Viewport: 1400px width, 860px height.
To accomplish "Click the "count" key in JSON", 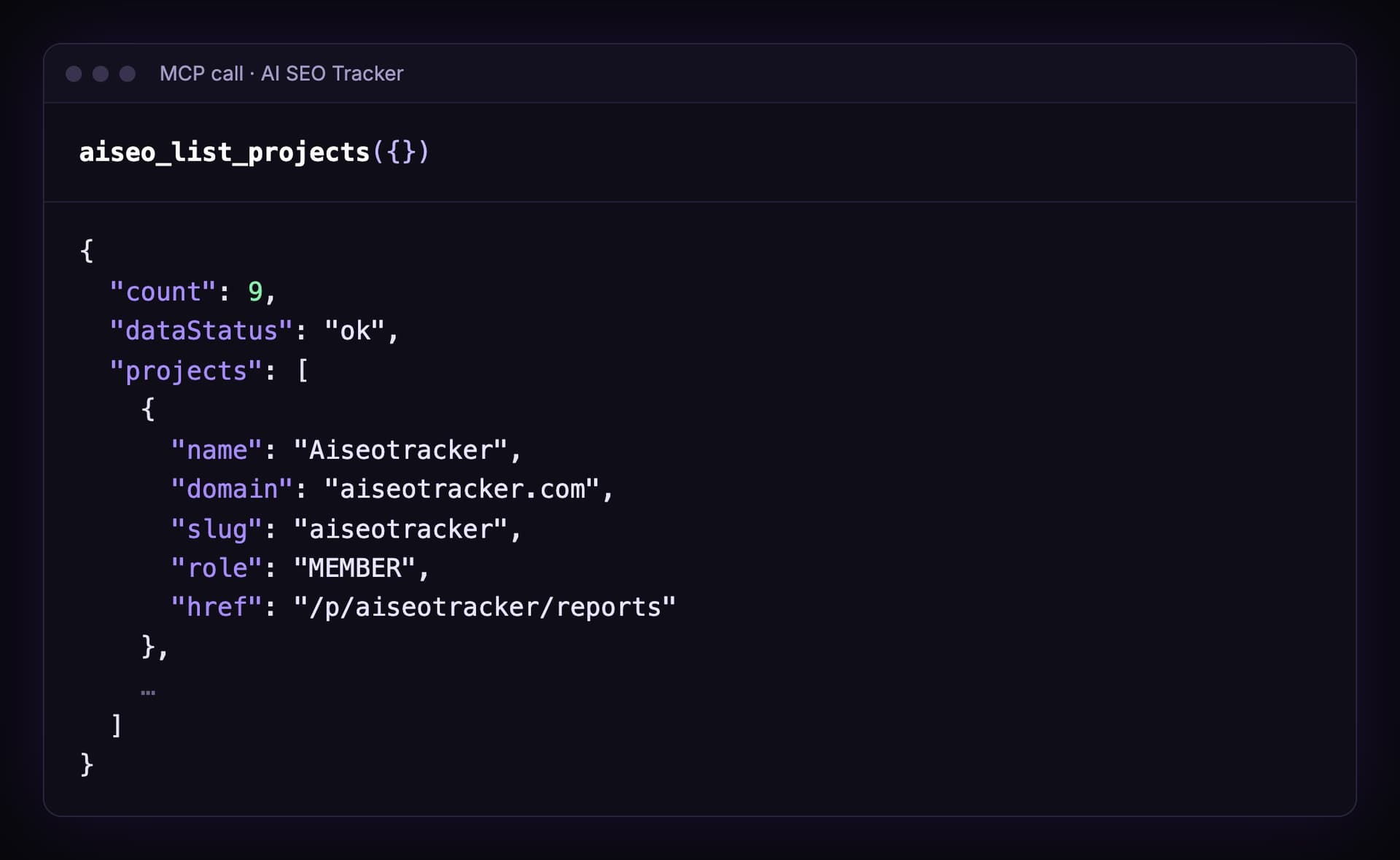I will click(163, 292).
